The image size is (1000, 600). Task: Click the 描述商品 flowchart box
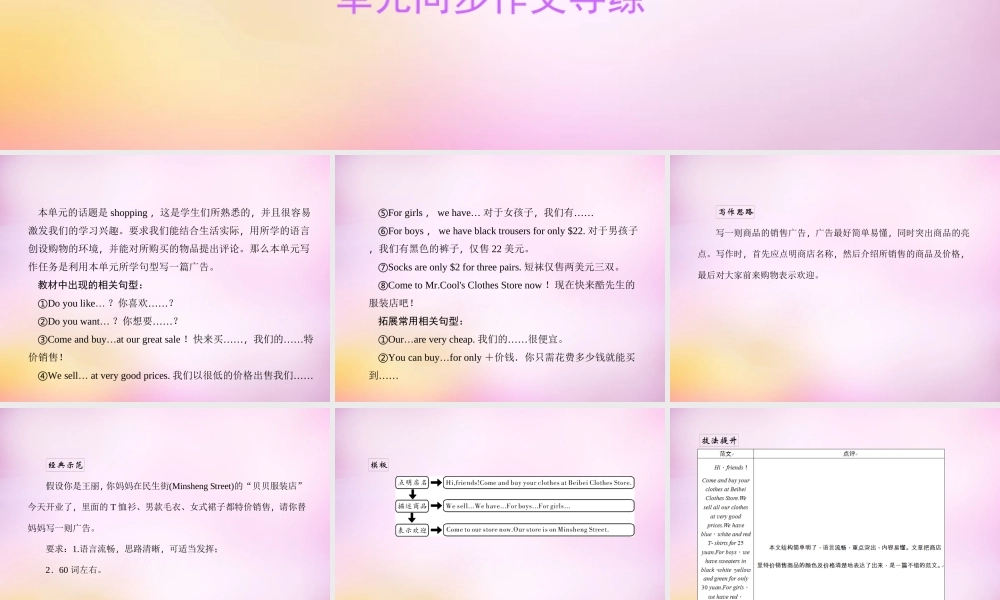point(411,506)
